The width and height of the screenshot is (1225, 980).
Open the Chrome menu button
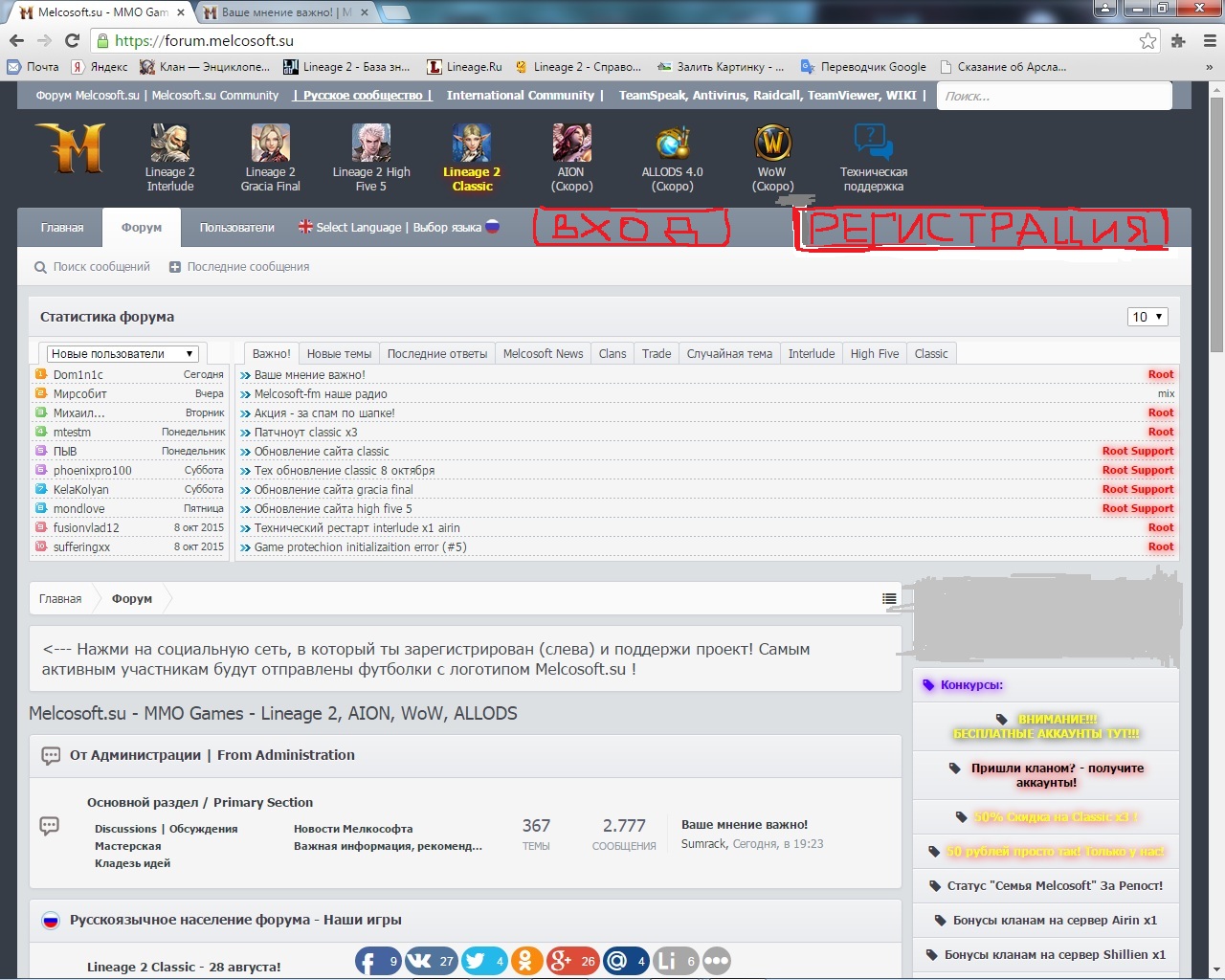point(1210,40)
